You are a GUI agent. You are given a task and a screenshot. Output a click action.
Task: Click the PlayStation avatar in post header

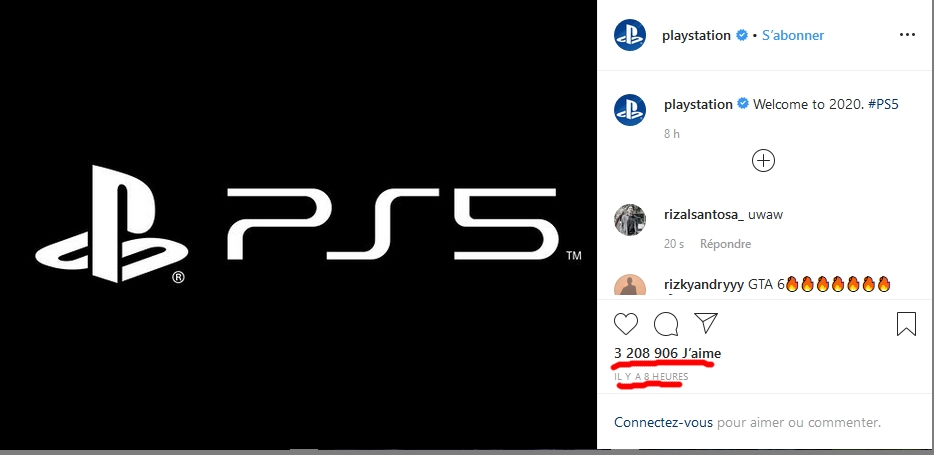630,35
